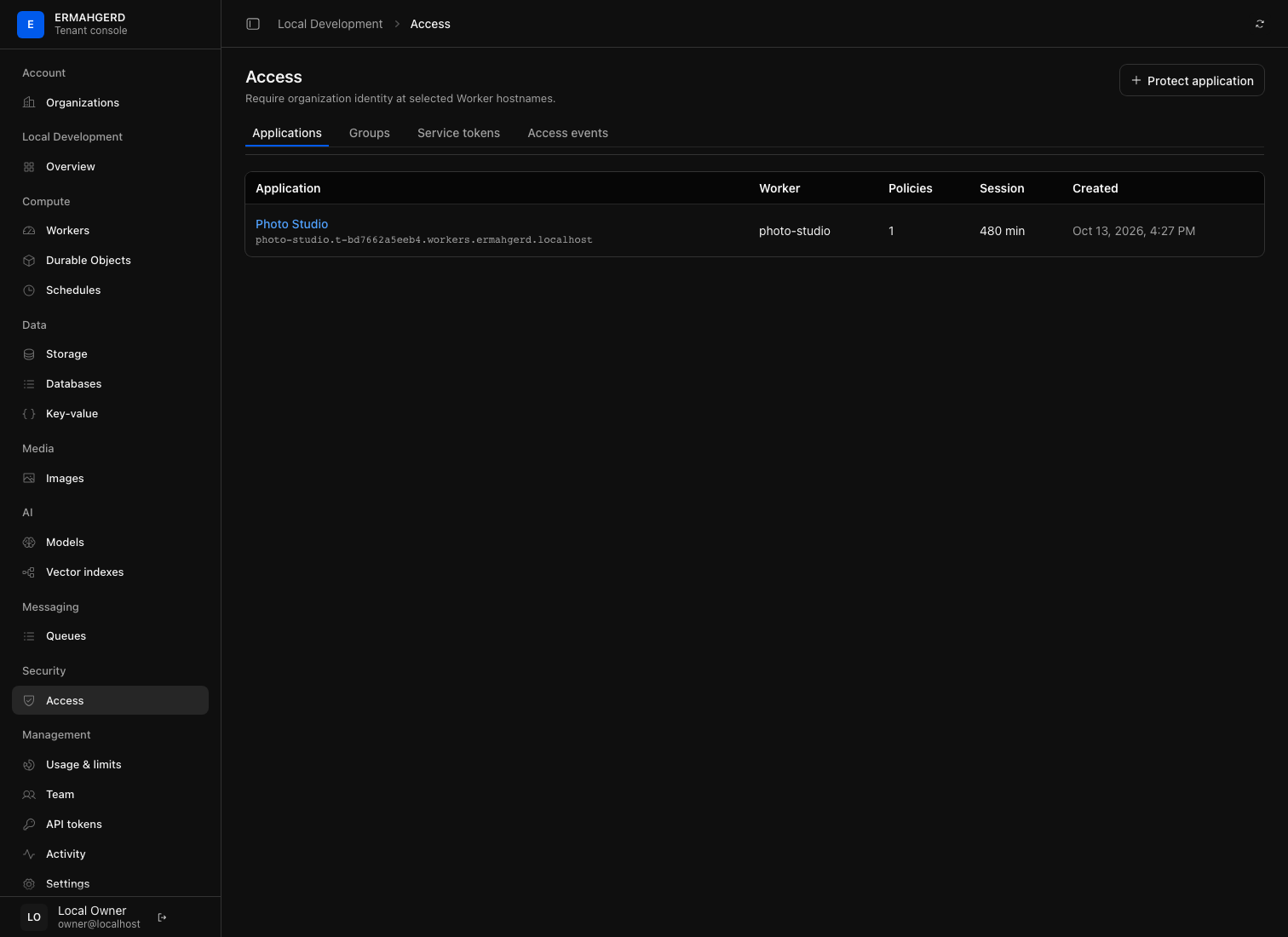Screen dimensions: 1288x937
Task: Go to Local Development breadcrumb
Action: pos(330,24)
